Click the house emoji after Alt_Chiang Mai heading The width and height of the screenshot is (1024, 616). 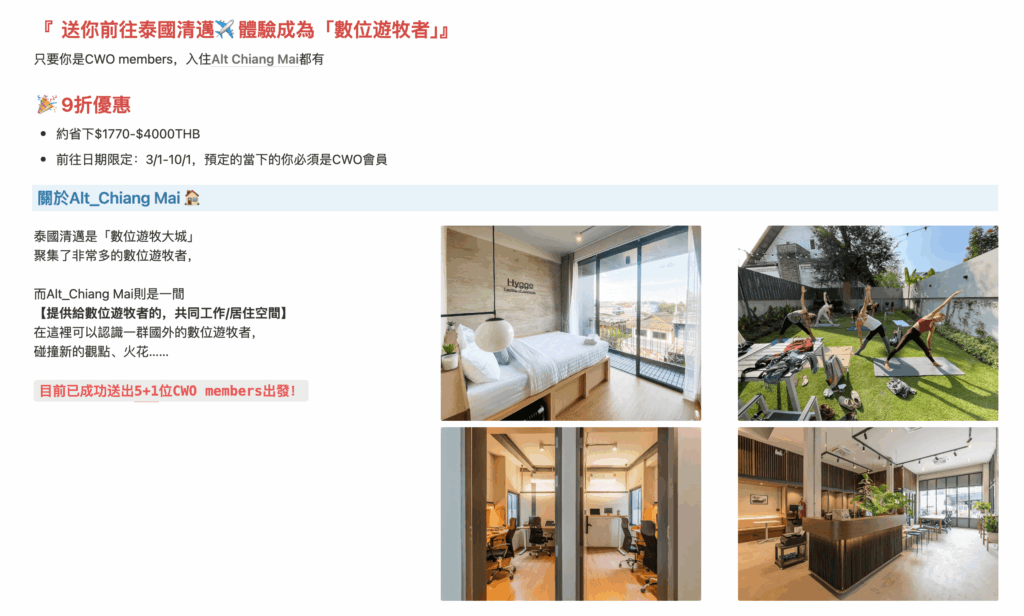[x=192, y=198]
